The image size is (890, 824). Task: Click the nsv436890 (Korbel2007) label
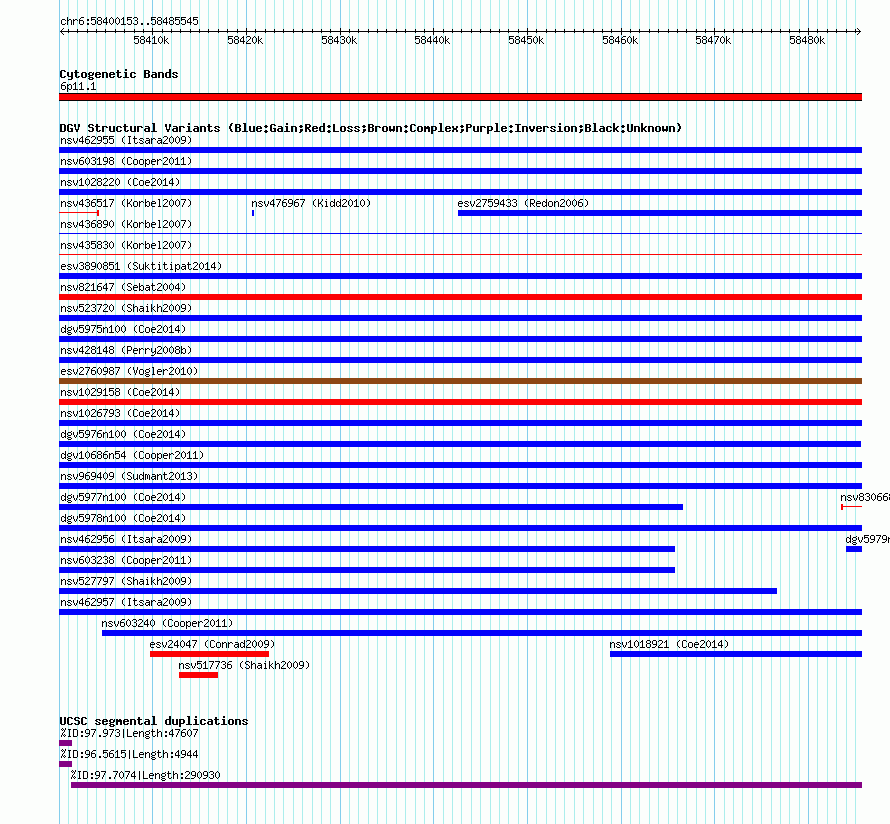(x=126, y=224)
